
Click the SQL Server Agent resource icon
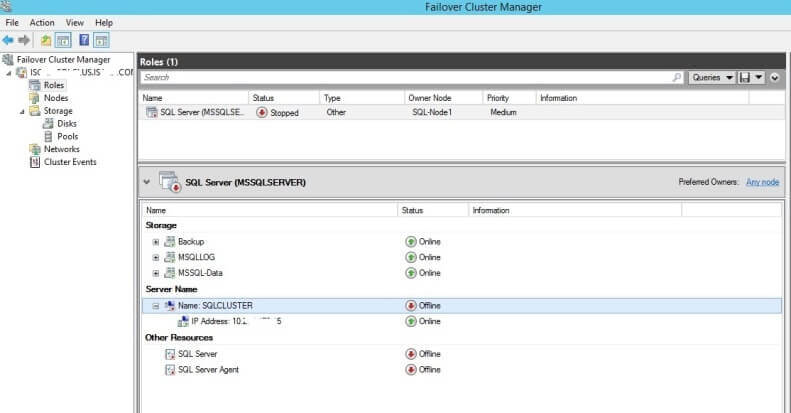coord(168,370)
